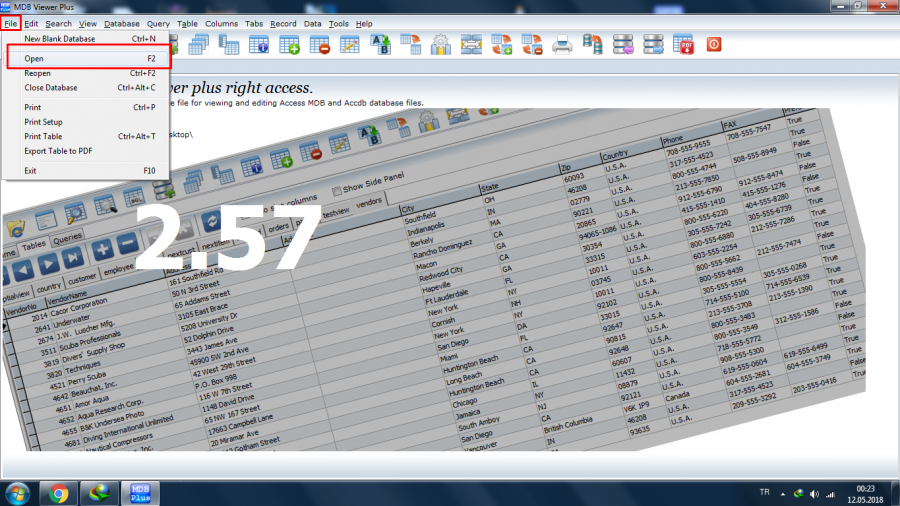The height and width of the screenshot is (506, 900).
Task: Click the sort A-B toolbar icon
Action: [381, 44]
